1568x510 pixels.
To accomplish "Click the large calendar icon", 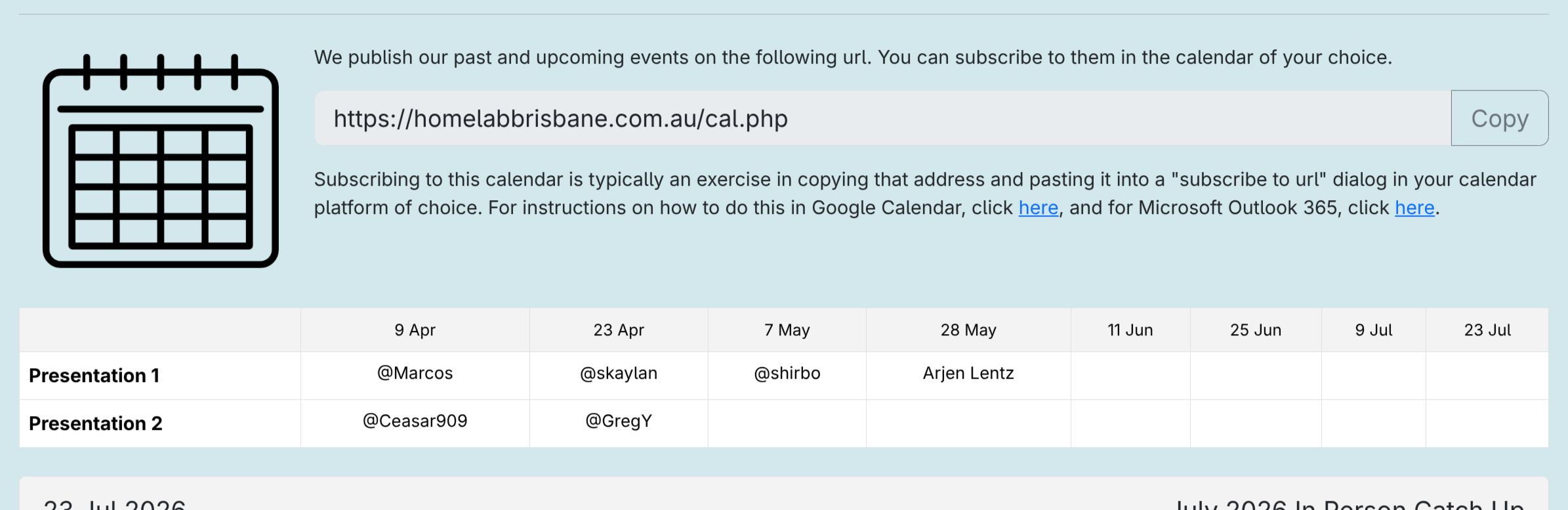I will coord(161,161).
